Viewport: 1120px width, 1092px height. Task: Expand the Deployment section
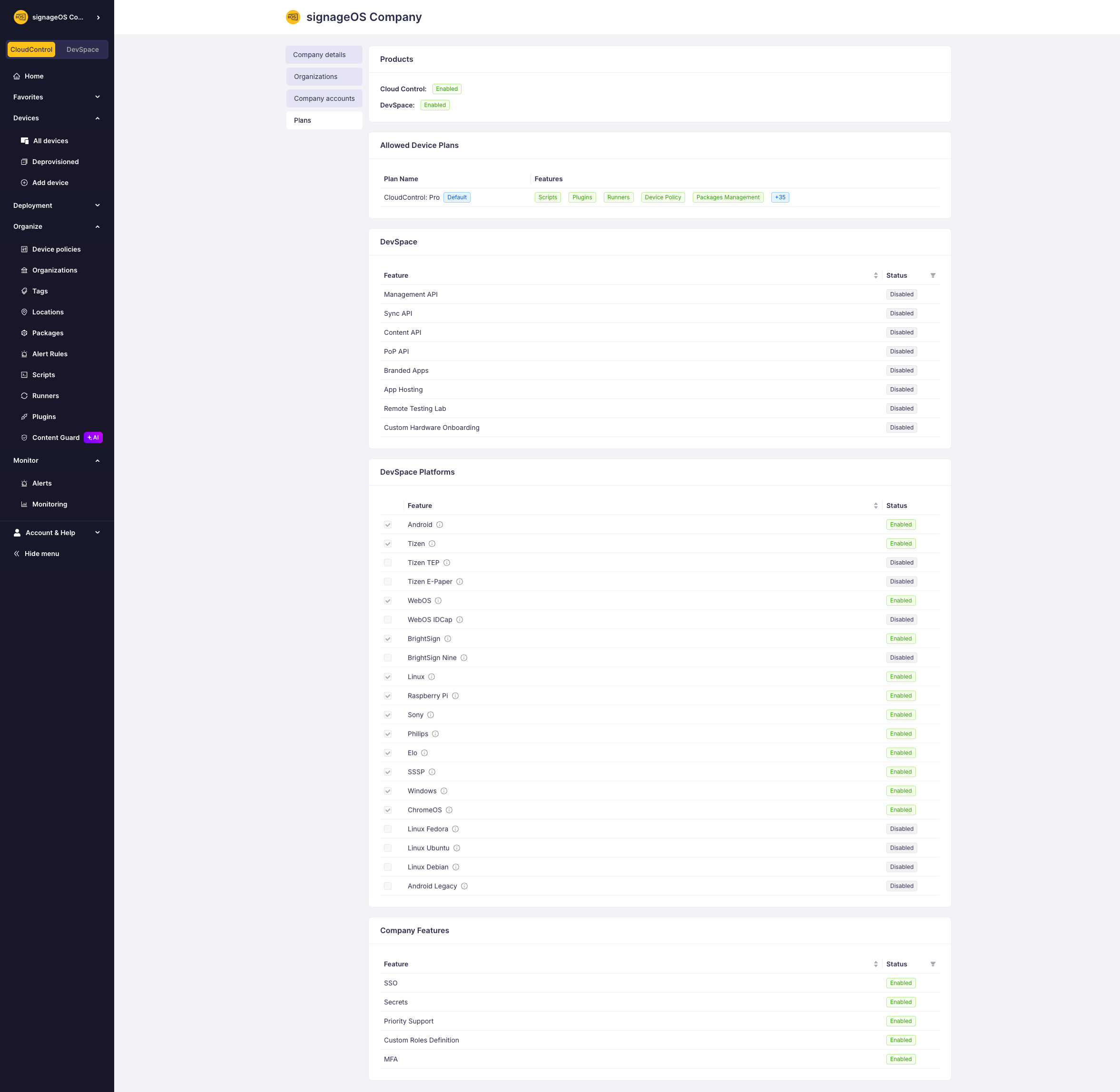coord(97,205)
